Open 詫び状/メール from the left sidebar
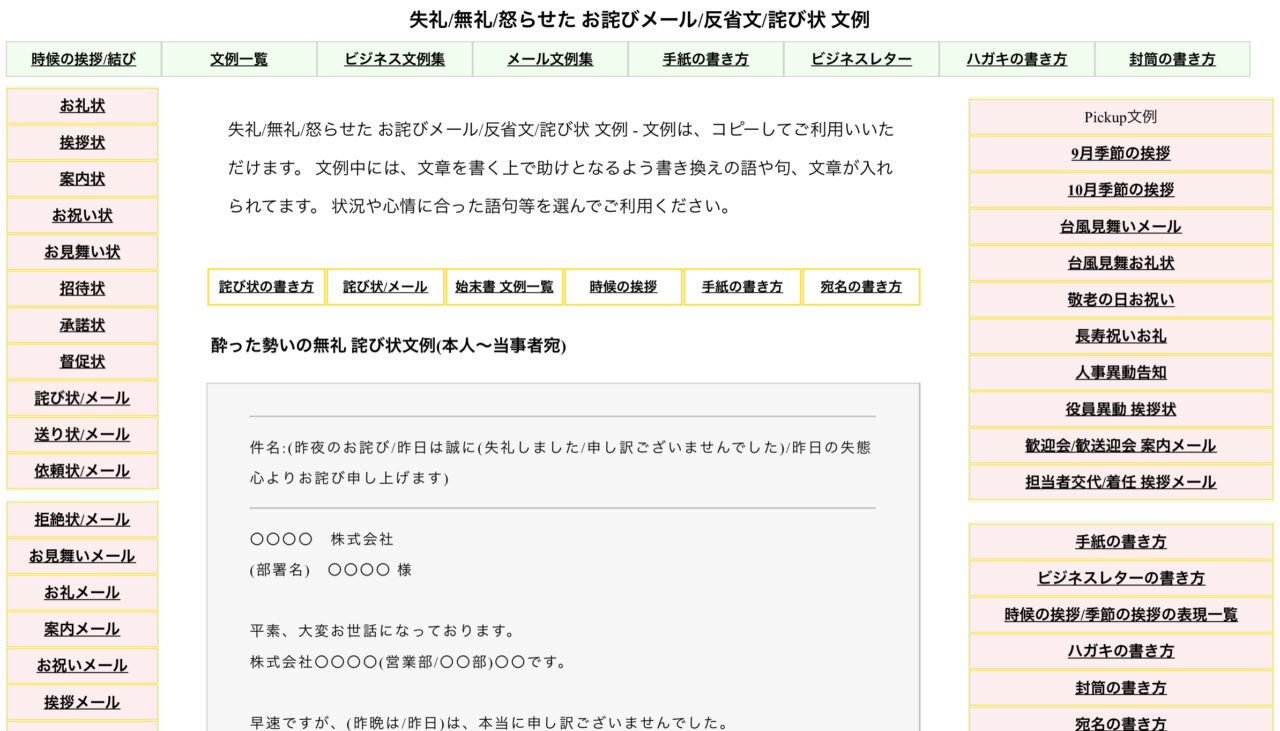The image size is (1280, 731). (82, 398)
